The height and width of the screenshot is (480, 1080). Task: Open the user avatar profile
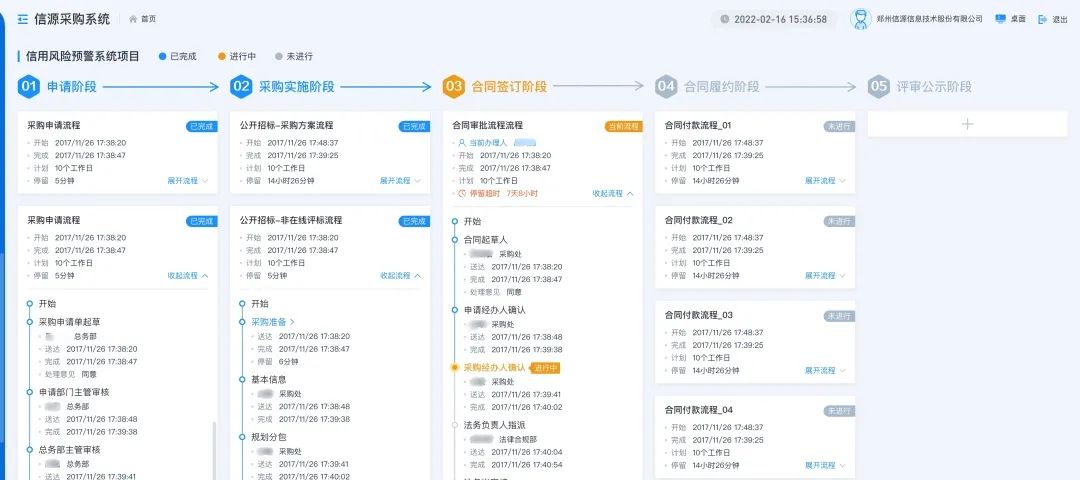click(x=860, y=19)
